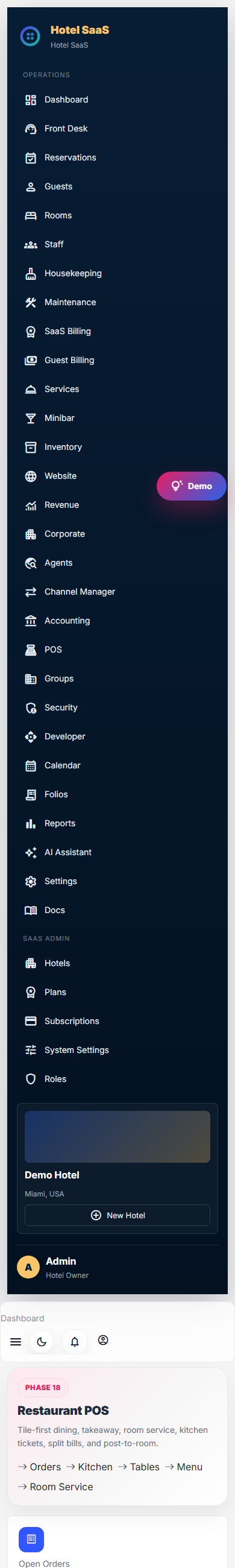Click the Staff group icon
This screenshot has width=235, height=1568.
coord(31,245)
